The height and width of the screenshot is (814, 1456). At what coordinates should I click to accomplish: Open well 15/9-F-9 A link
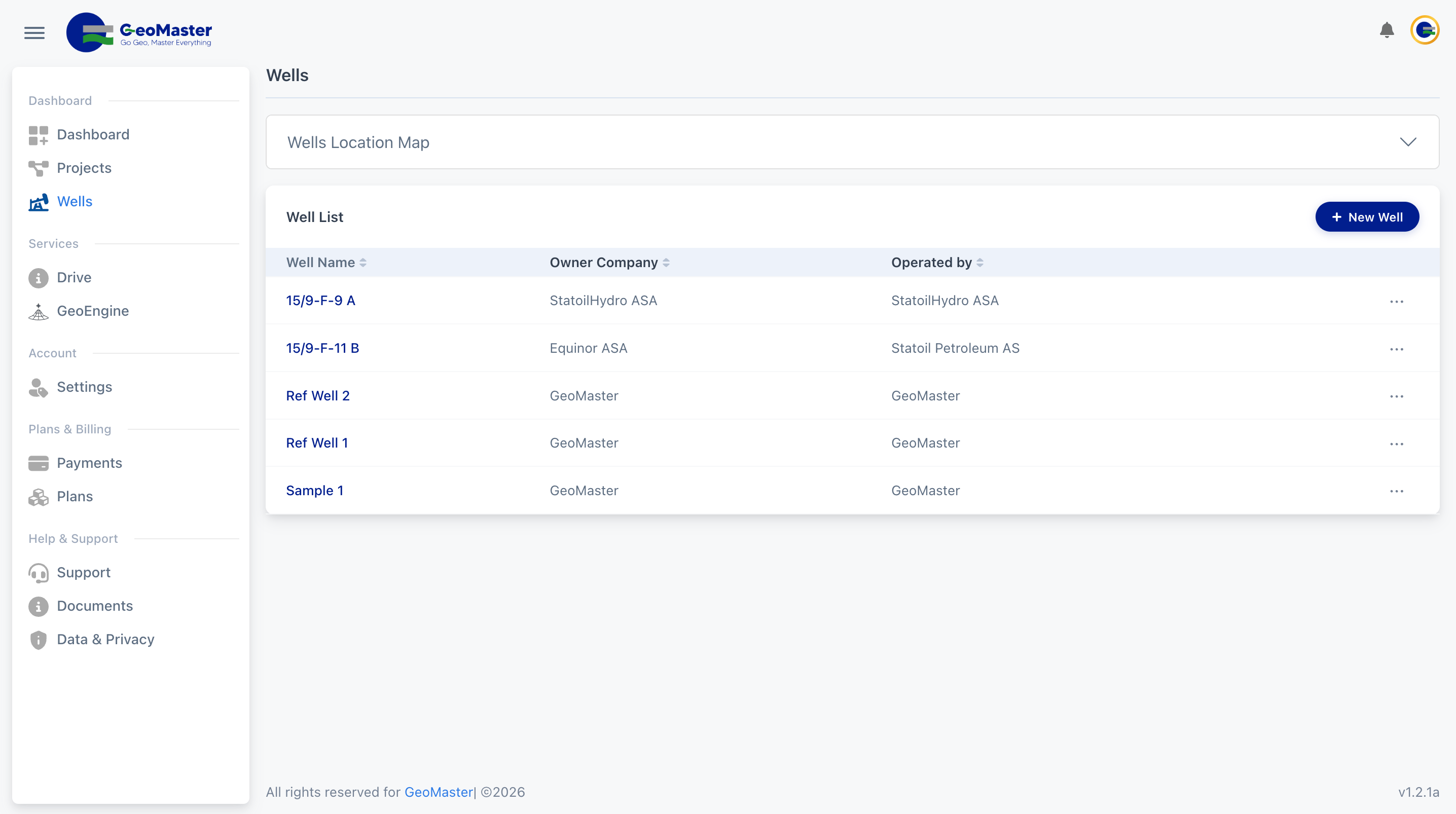320,301
